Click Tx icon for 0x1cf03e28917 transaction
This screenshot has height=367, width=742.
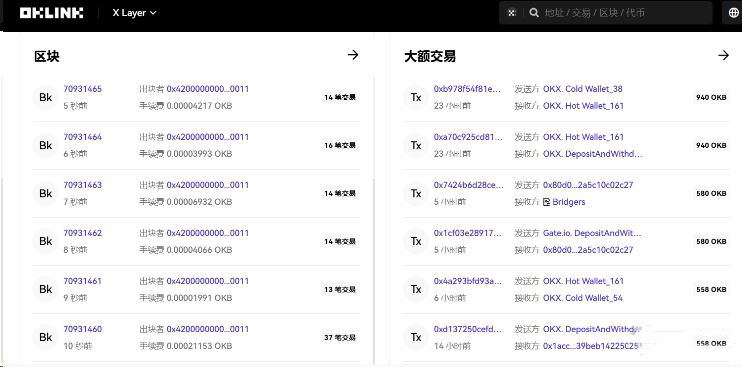tap(416, 241)
